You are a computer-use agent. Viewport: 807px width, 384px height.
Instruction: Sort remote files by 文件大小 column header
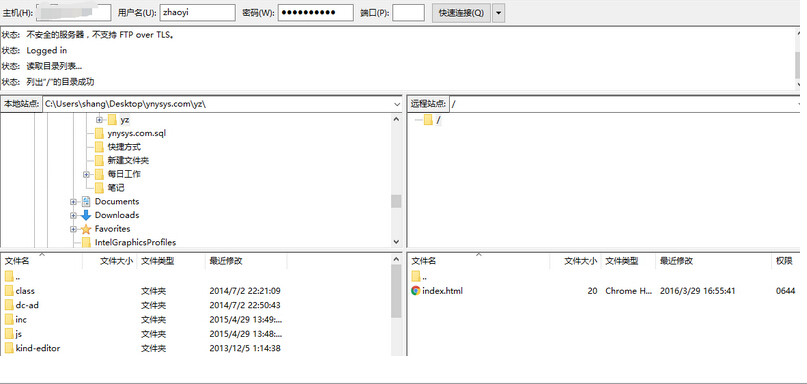click(575, 261)
